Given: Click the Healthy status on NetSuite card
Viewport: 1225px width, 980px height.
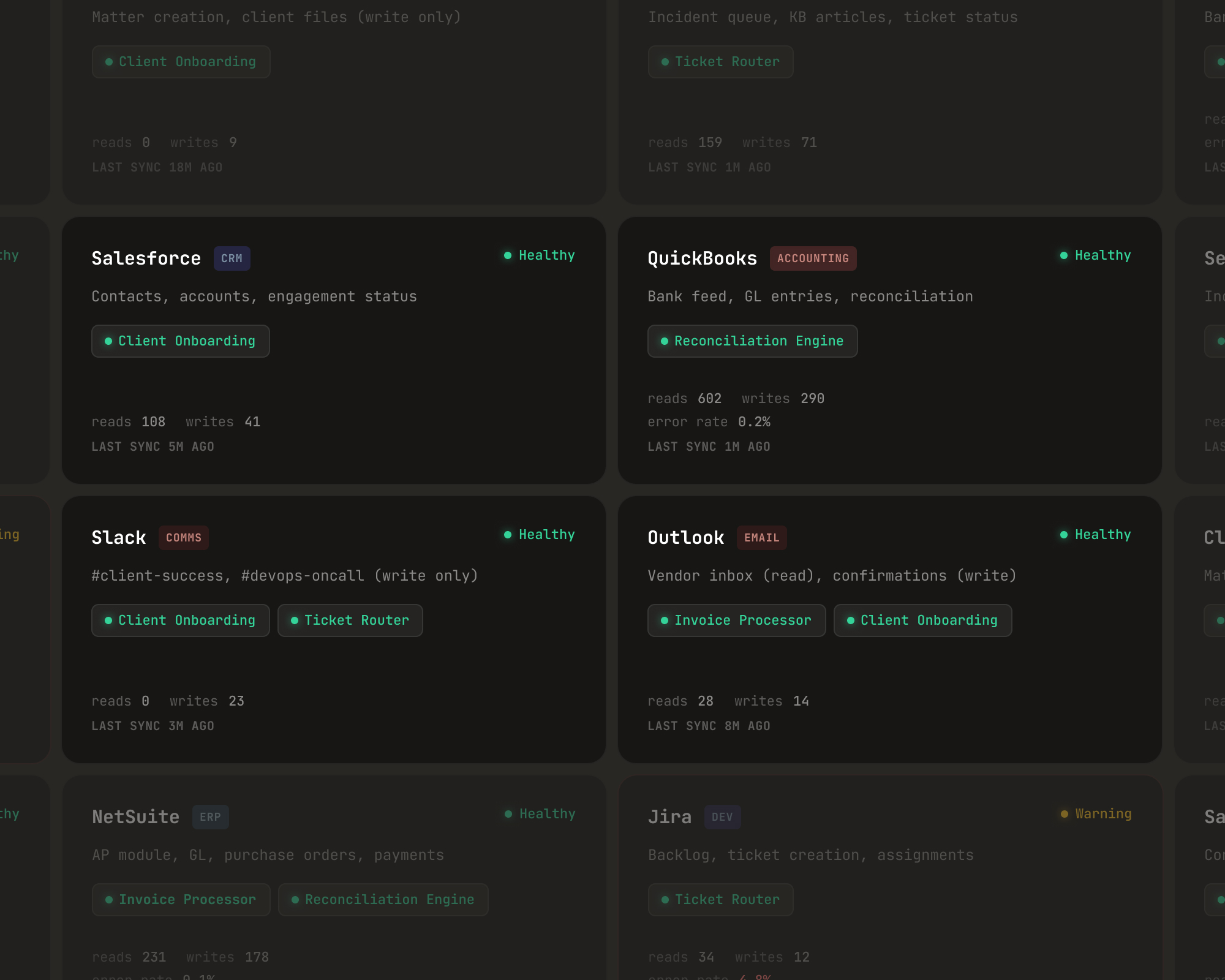Looking at the screenshot, I should click(540, 814).
